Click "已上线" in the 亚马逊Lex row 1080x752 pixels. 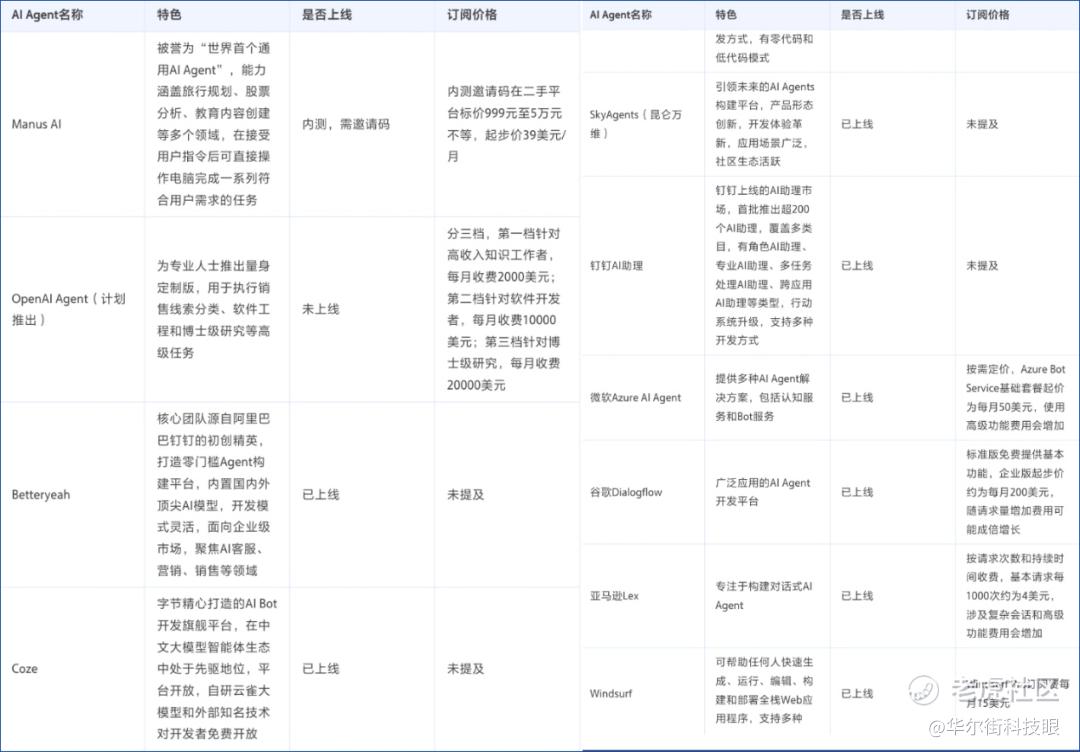[857, 596]
